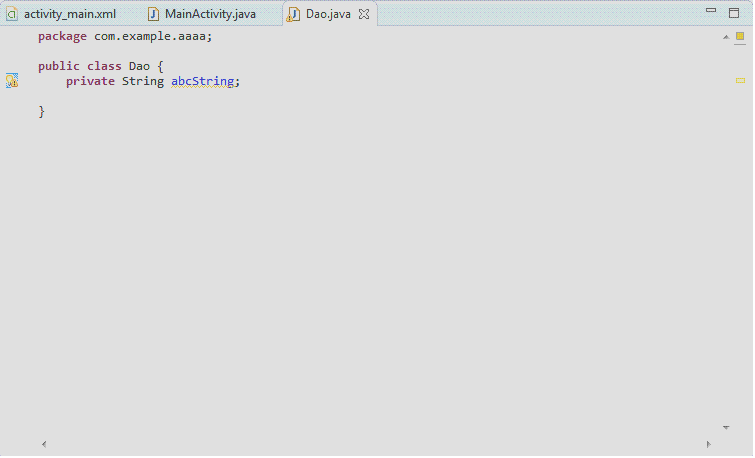The width and height of the screenshot is (755, 458).
Task: Select the Dao.java editor tab
Action: pyautogui.click(x=328, y=14)
